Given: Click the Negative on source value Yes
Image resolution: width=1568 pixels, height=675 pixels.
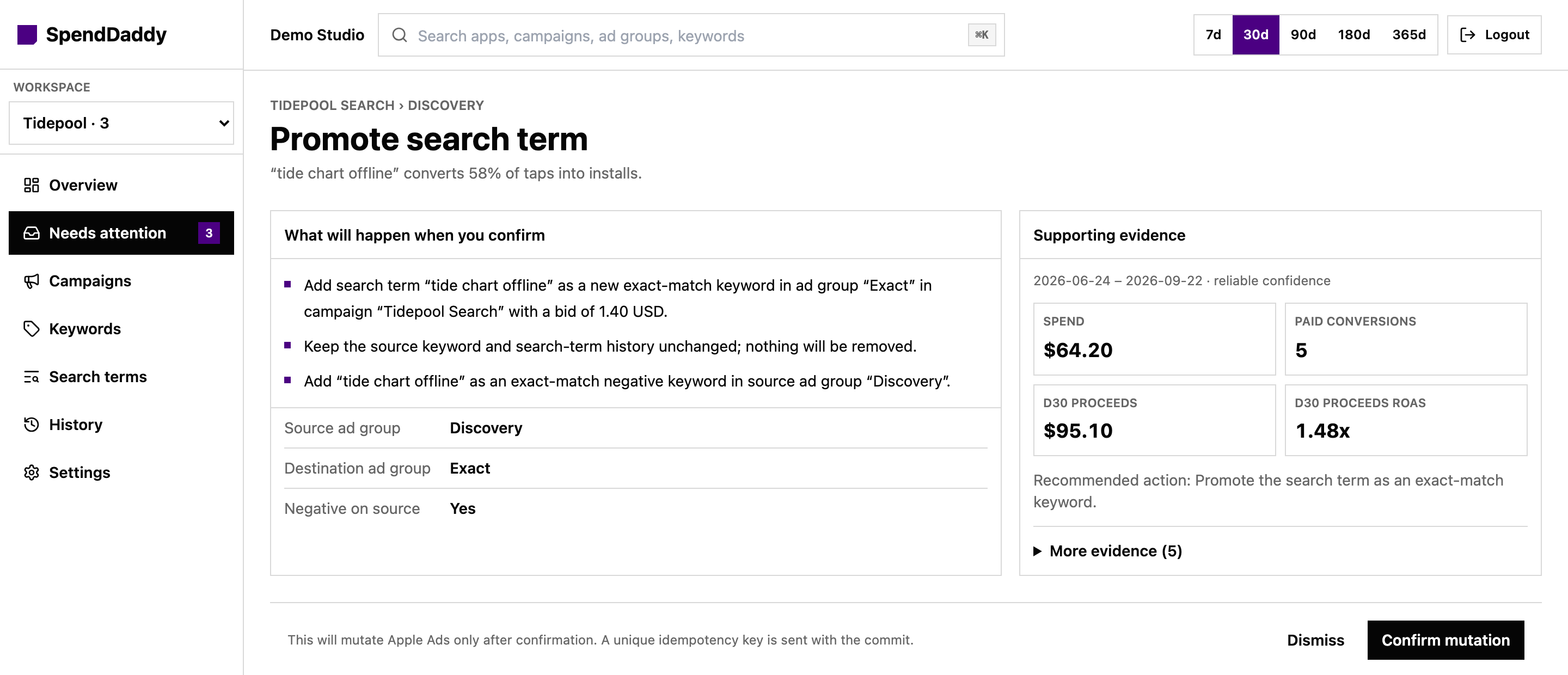Looking at the screenshot, I should coord(463,508).
